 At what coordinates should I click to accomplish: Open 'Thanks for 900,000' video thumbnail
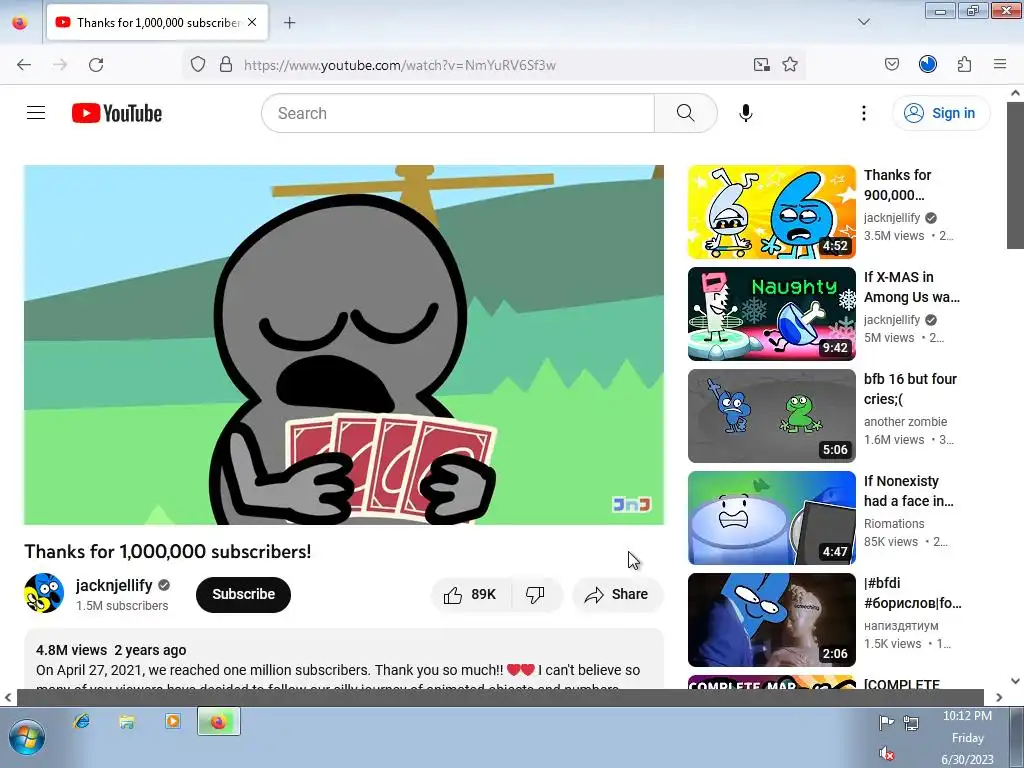coord(771,212)
